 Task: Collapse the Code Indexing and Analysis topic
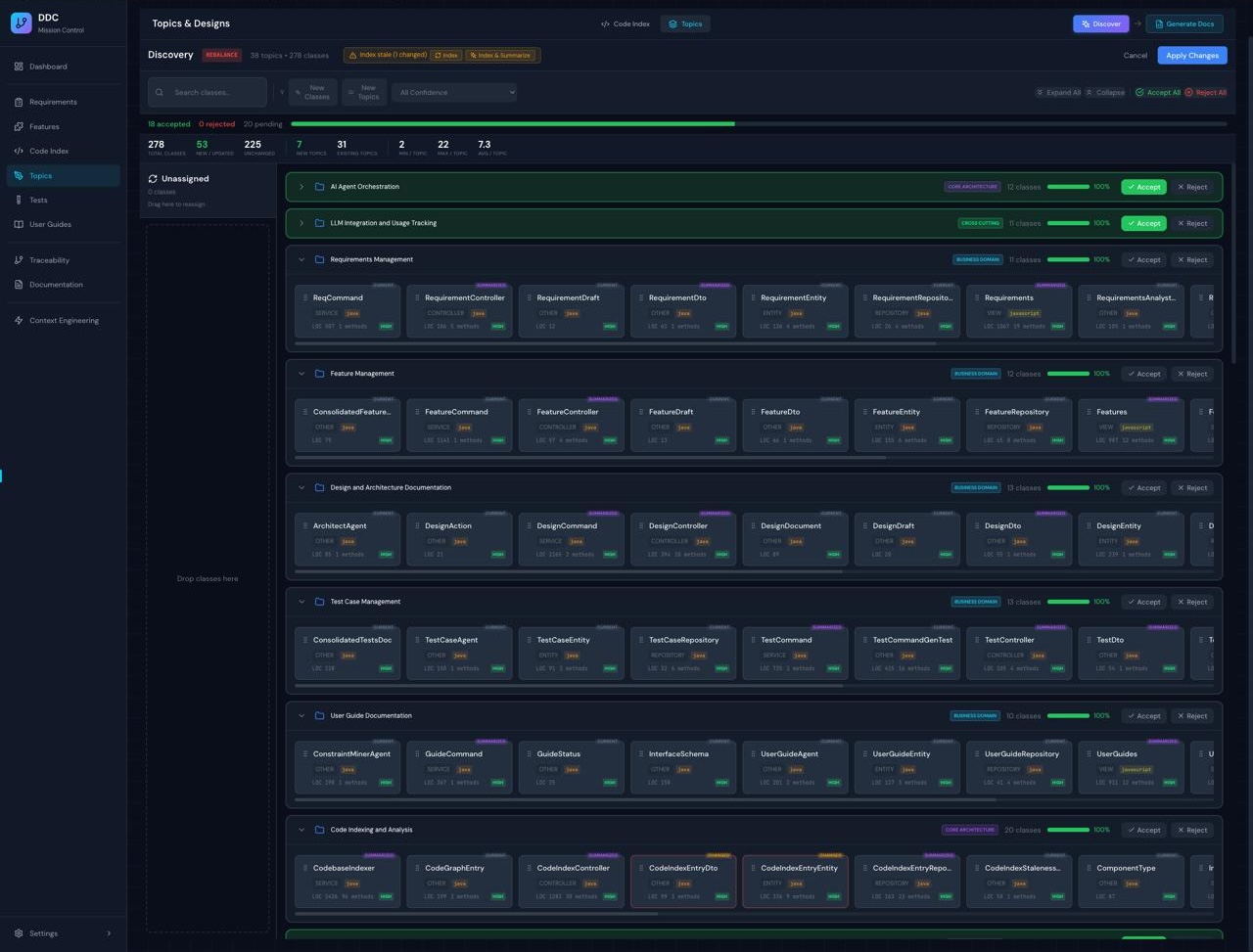click(x=302, y=830)
